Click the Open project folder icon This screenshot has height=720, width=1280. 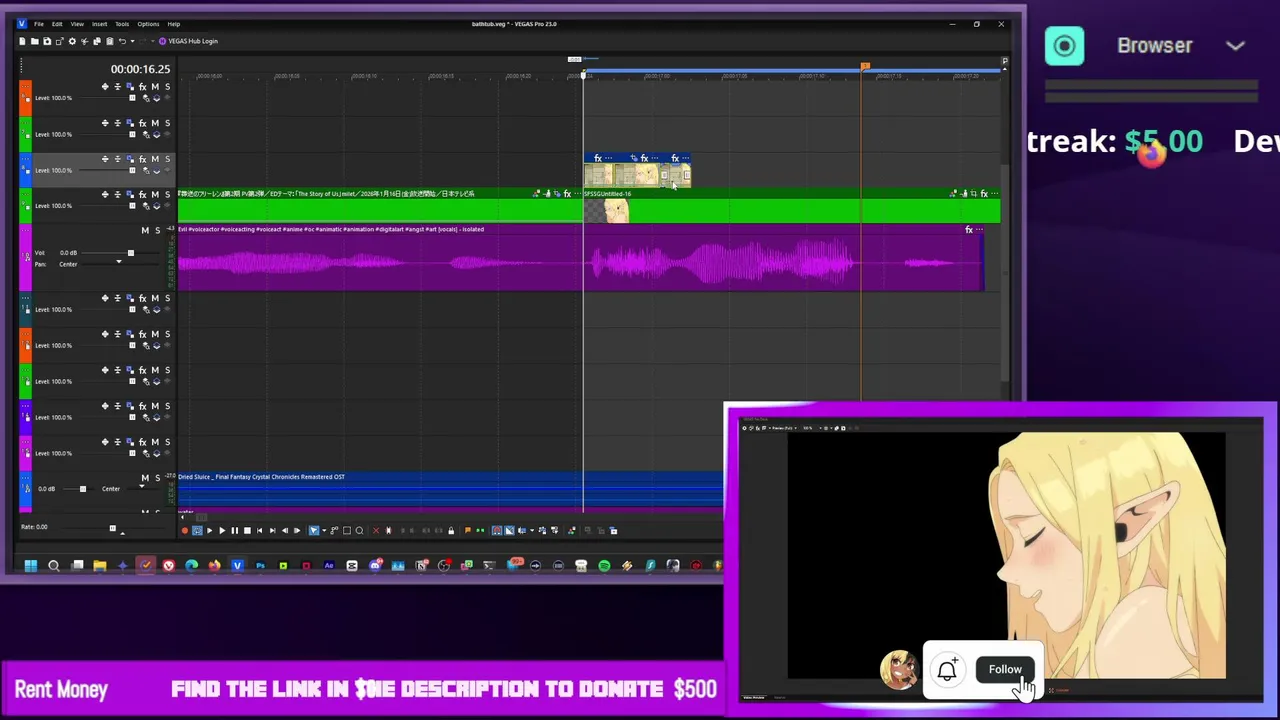[35, 41]
